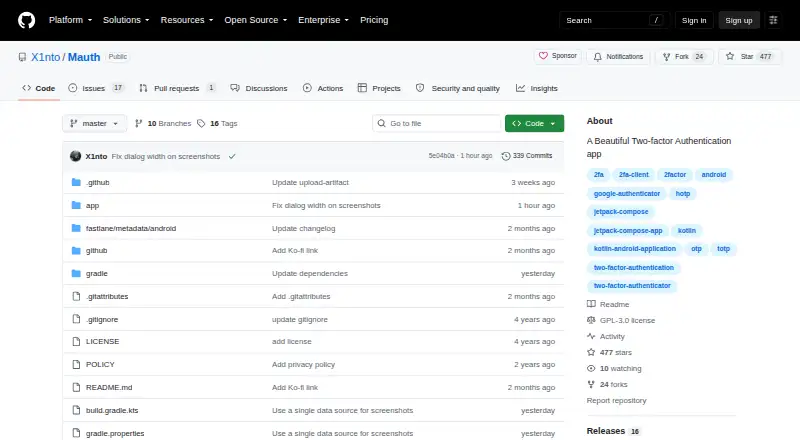Open commit hash 5e04b0a
Image resolution: width=800 pixels, height=440 pixels.
click(x=441, y=156)
